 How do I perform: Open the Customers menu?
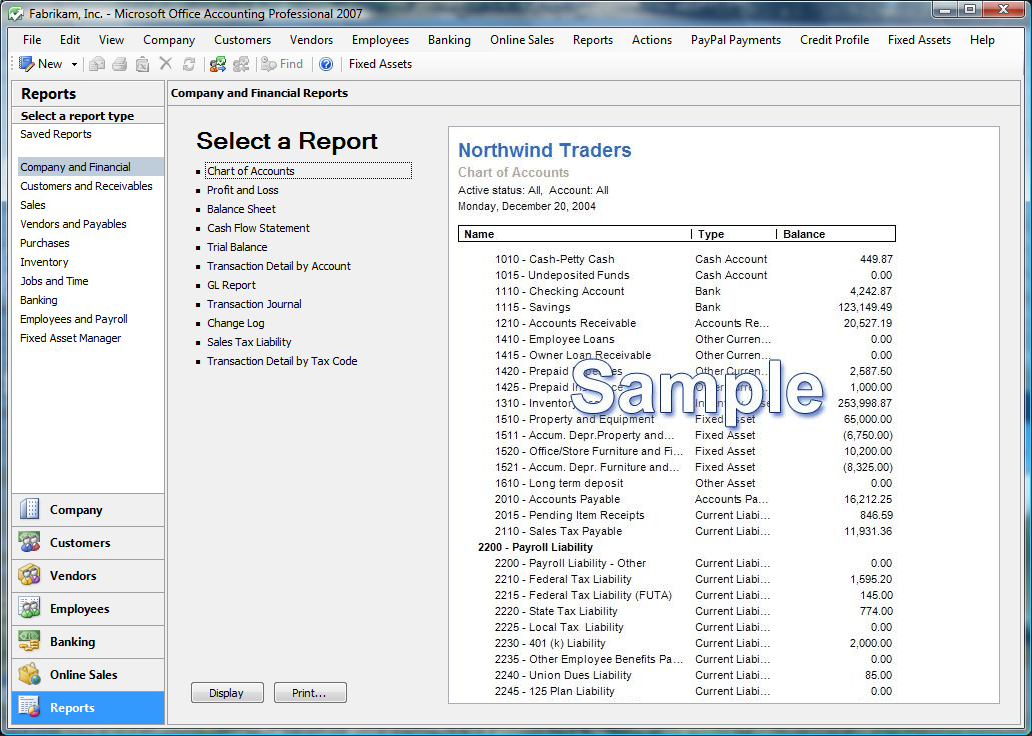pyautogui.click(x=242, y=39)
